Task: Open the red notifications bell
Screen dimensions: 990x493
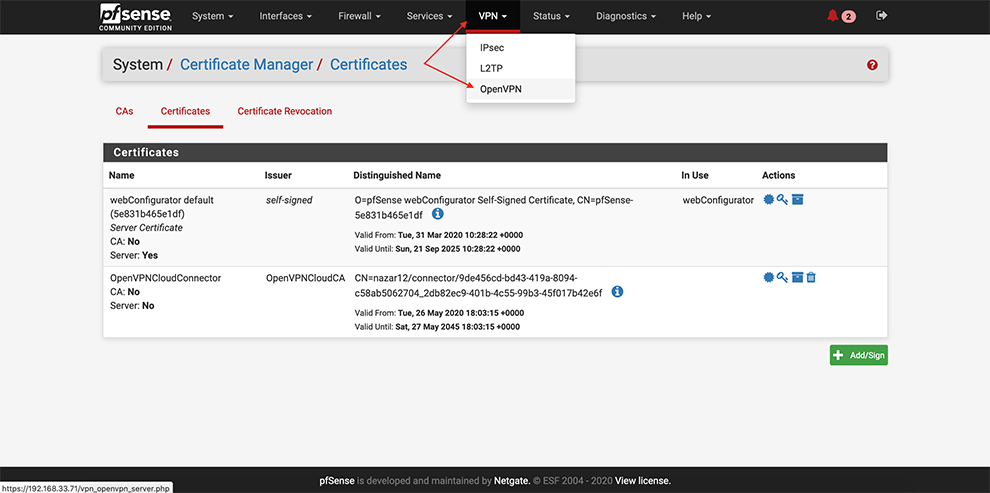Action: pos(833,16)
